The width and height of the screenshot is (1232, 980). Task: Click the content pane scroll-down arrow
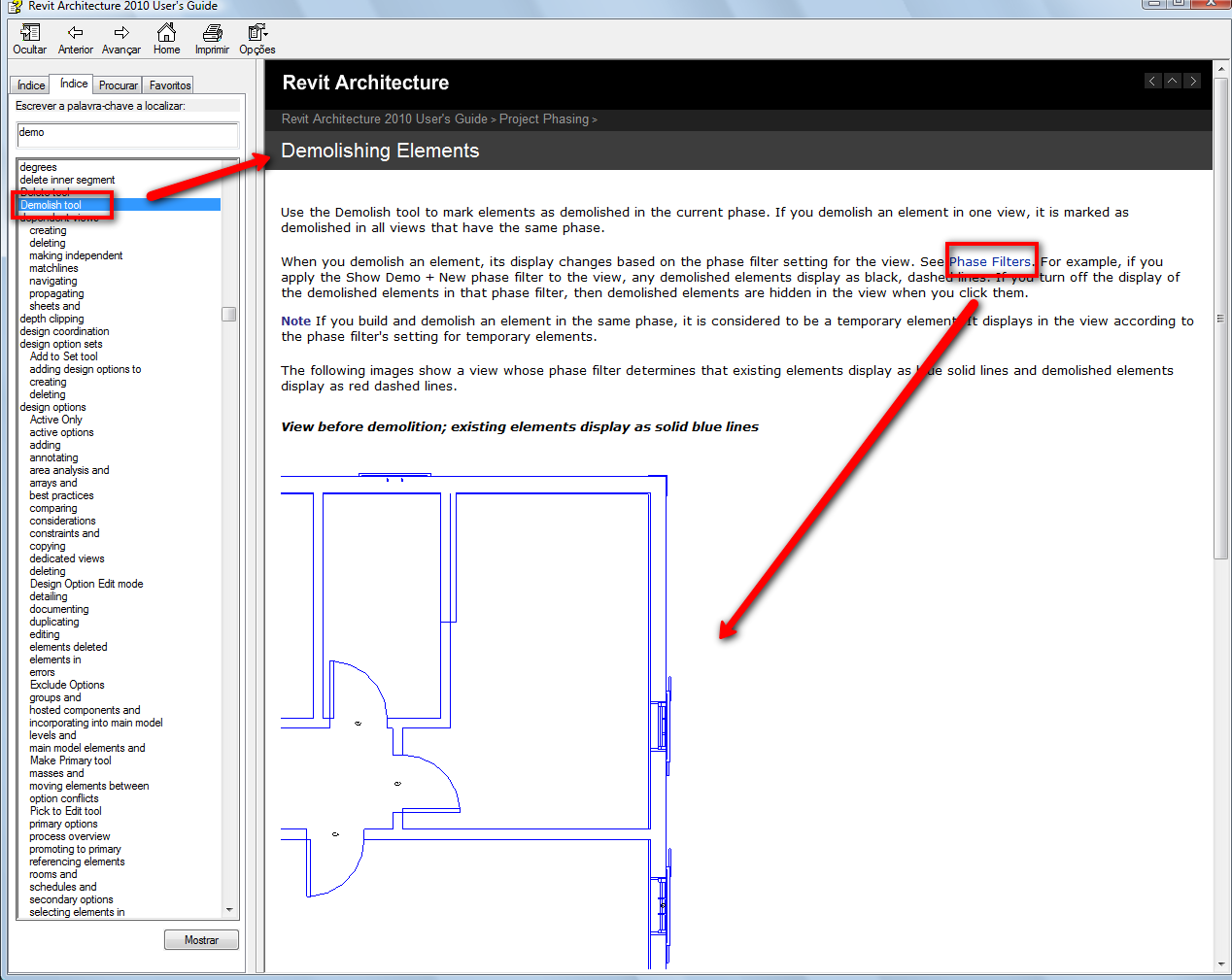[x=1220, y=964]
